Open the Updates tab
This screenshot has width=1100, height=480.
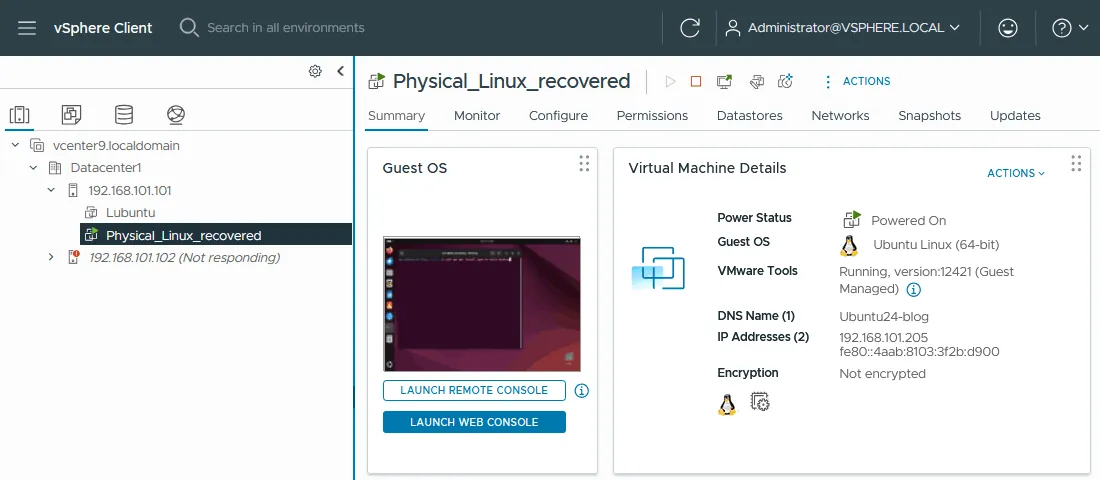(1015, 116)
